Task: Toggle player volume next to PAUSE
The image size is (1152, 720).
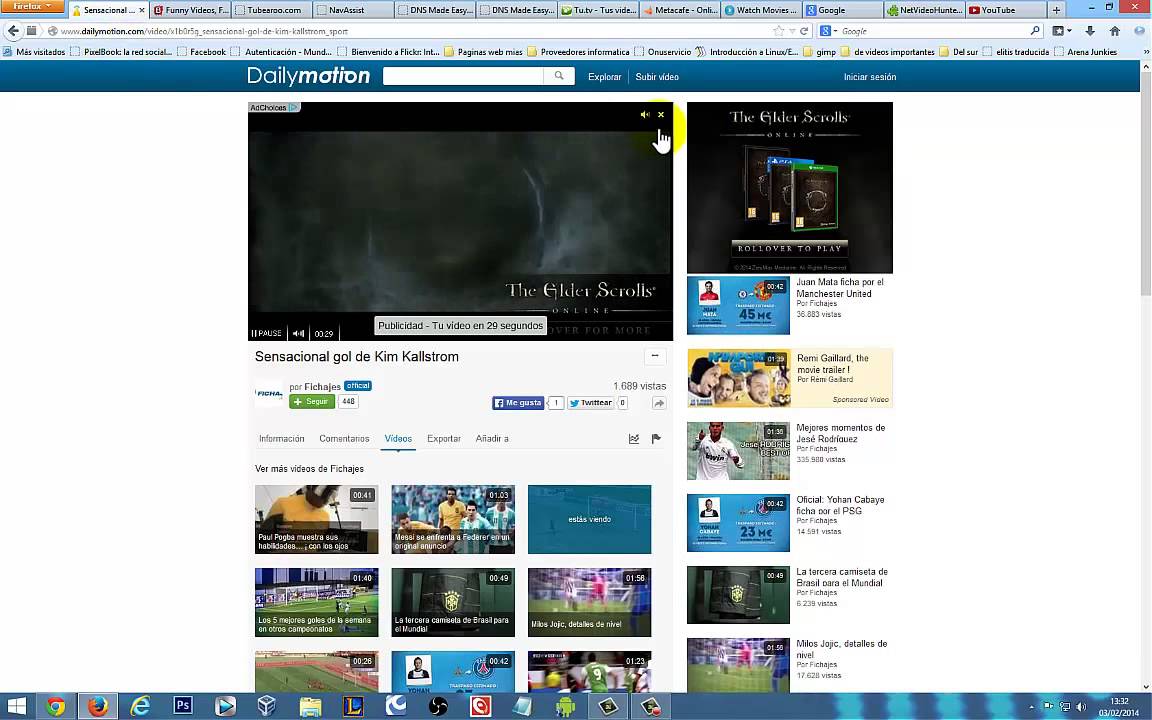Action: click(x=298, y=334)
